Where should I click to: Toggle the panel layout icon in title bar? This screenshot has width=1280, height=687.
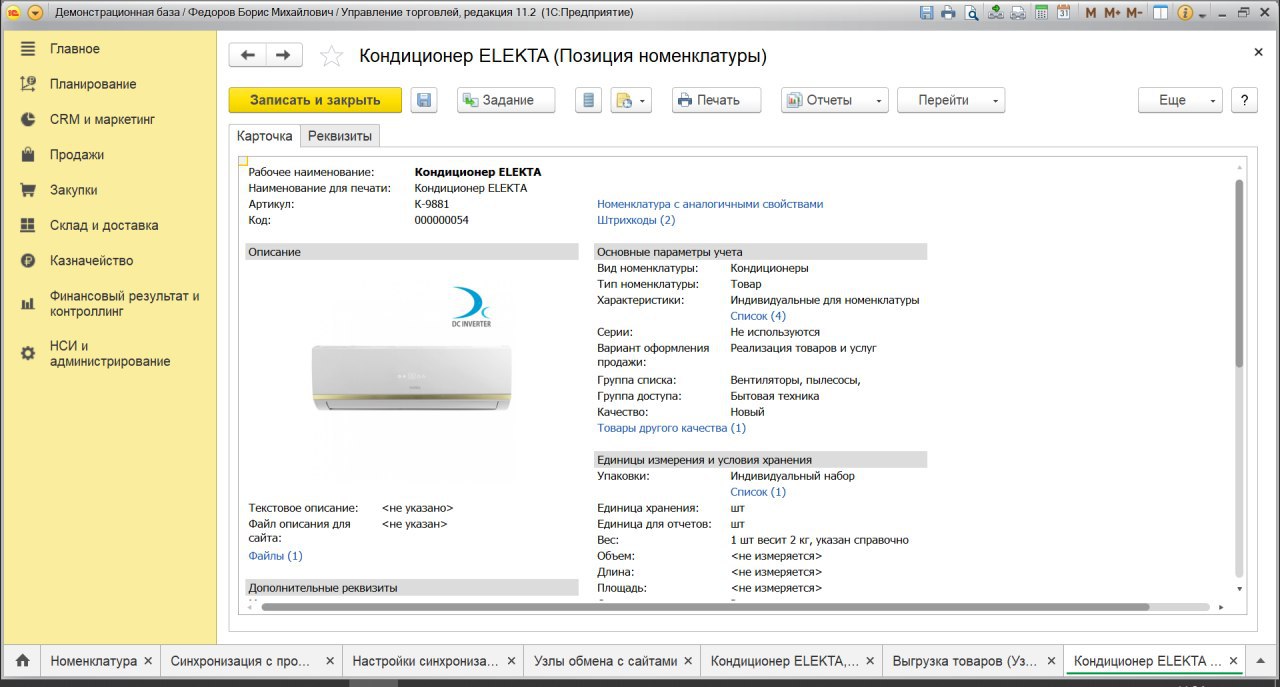(1160, 13)
